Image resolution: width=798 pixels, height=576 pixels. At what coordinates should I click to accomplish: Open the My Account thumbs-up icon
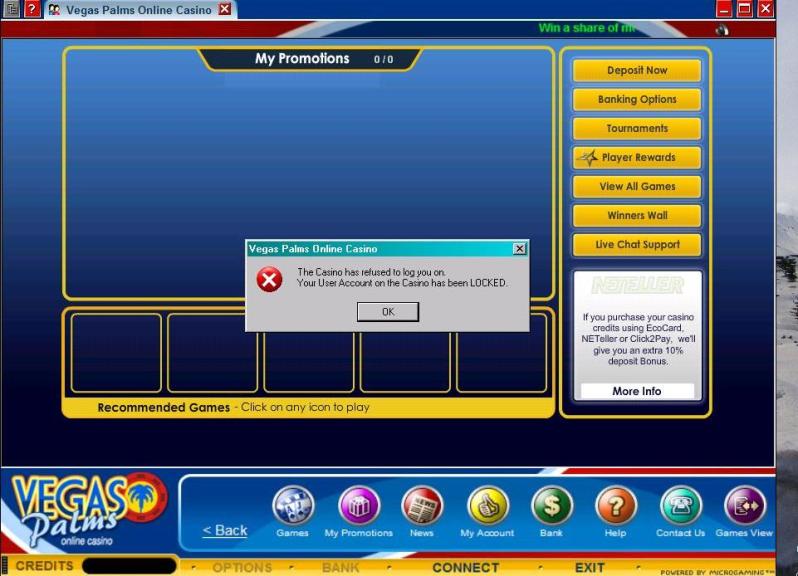pyautogui.click(x=488, y=505)
